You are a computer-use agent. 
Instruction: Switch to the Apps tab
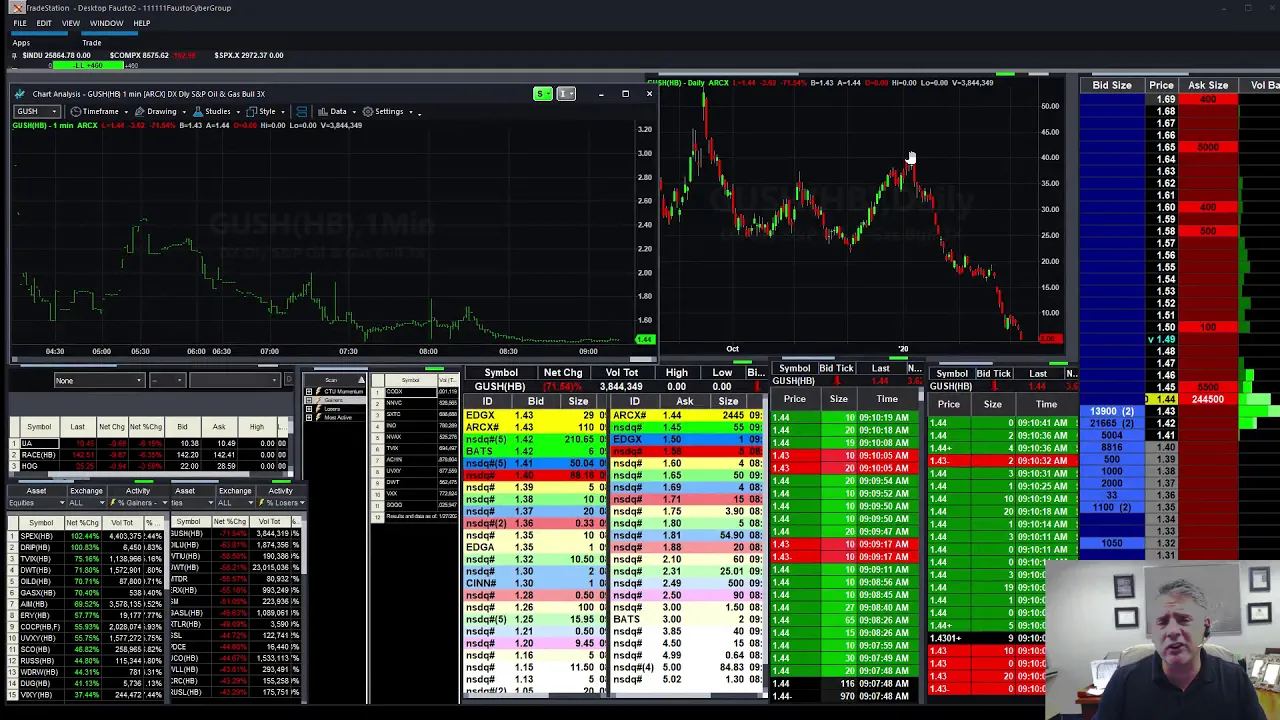point(21,43)
